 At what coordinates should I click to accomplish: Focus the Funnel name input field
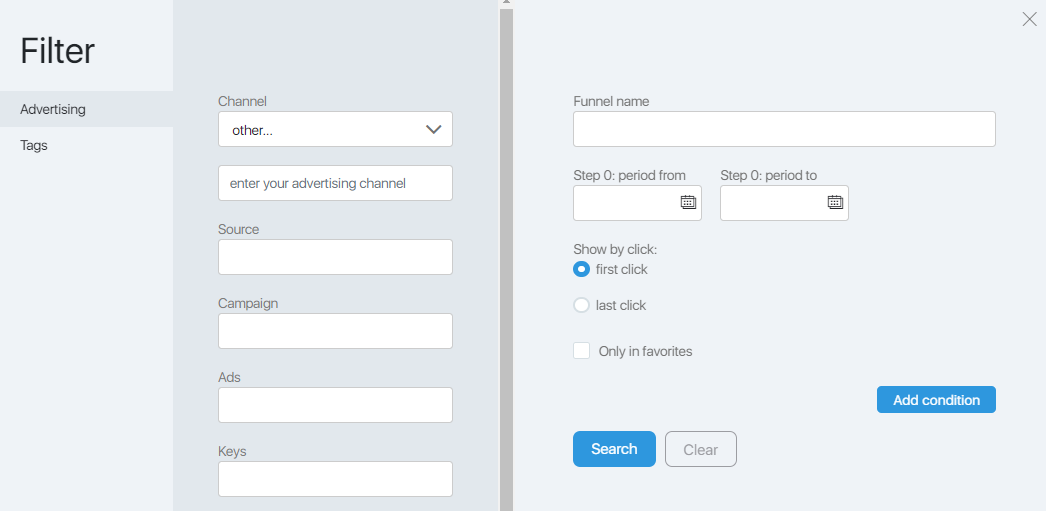click(x=784, y=129)
